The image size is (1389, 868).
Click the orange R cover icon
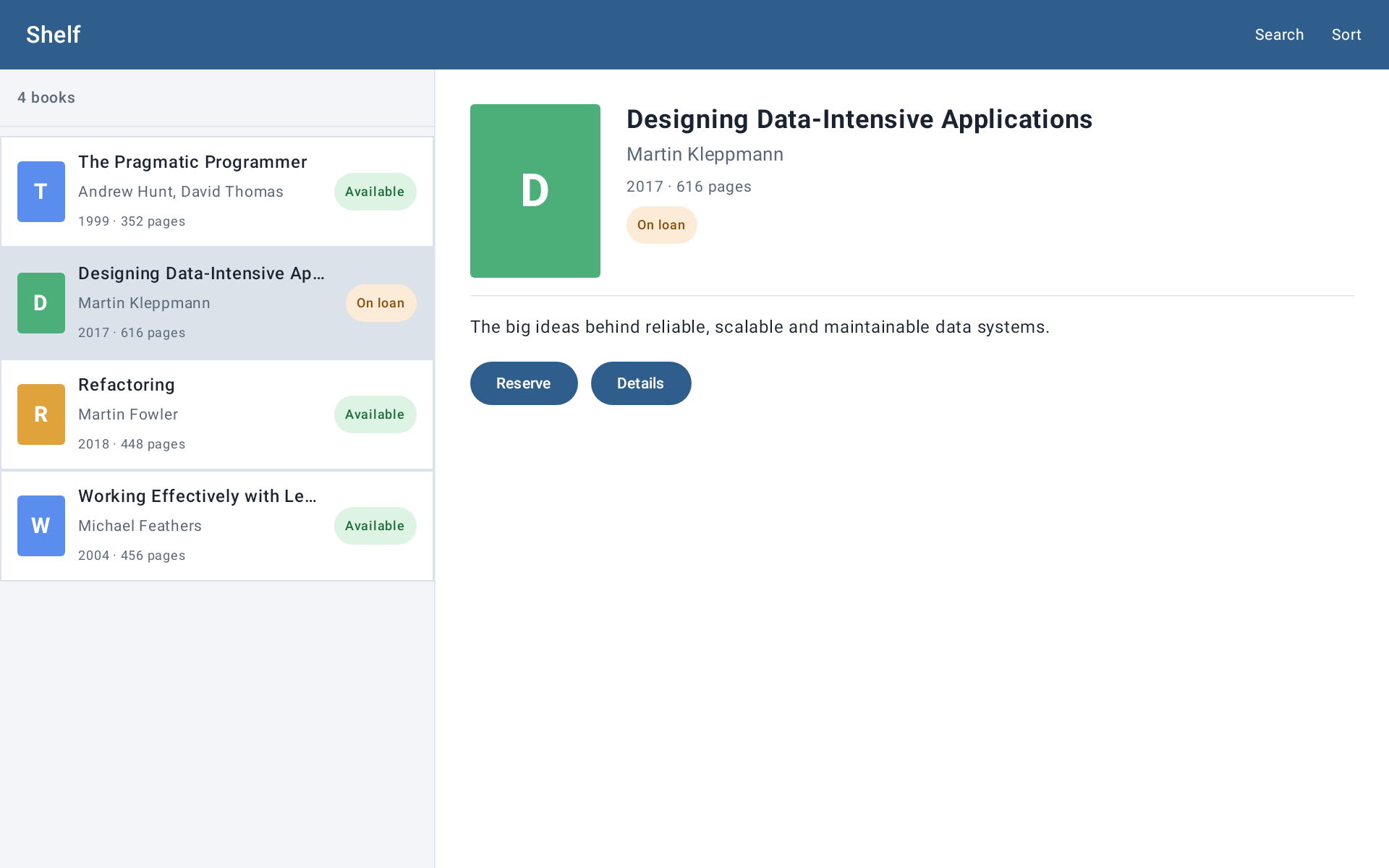(41, 414)
